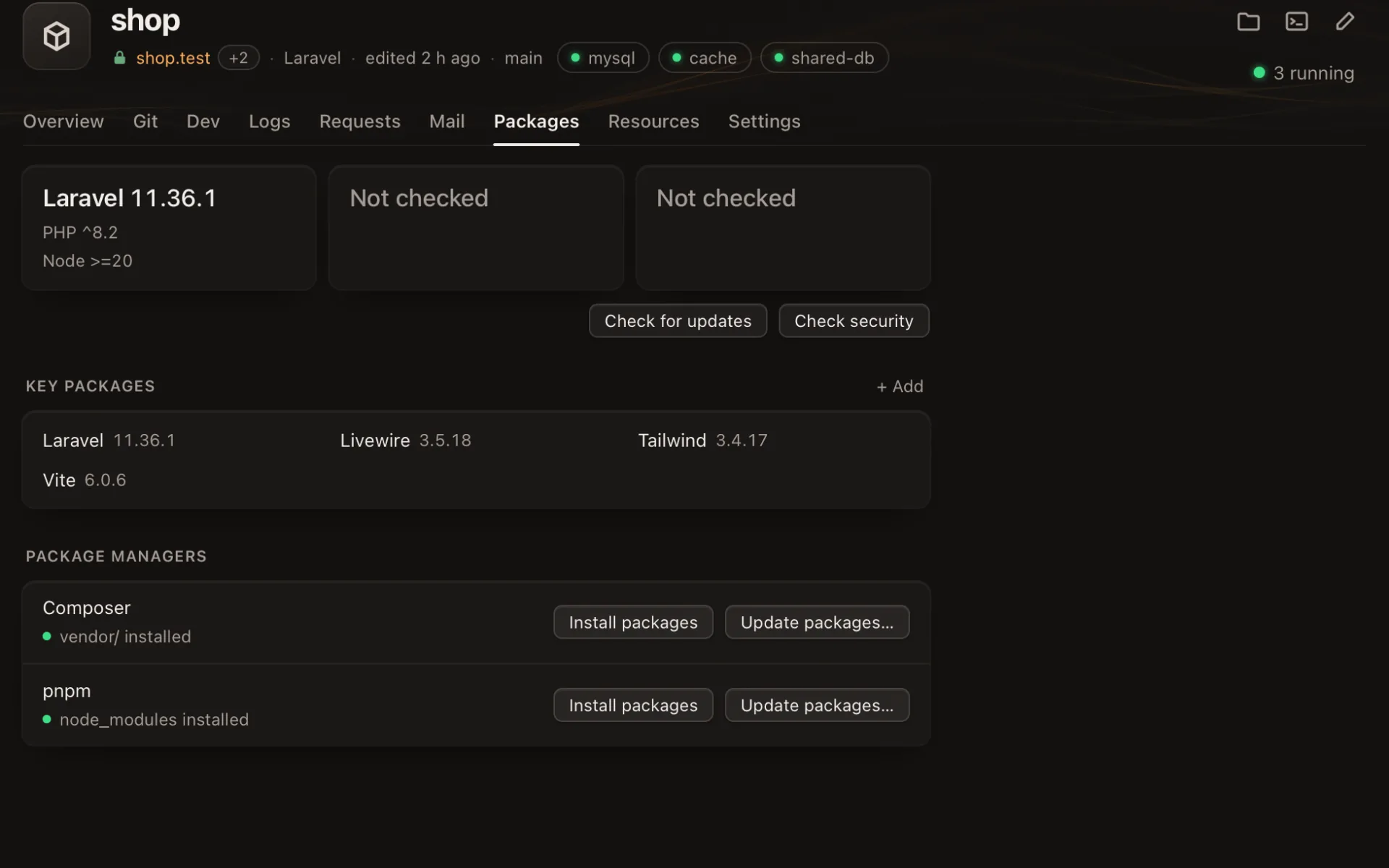Click the Check for updates button
1389x868 pixels.
coord(678,320)
